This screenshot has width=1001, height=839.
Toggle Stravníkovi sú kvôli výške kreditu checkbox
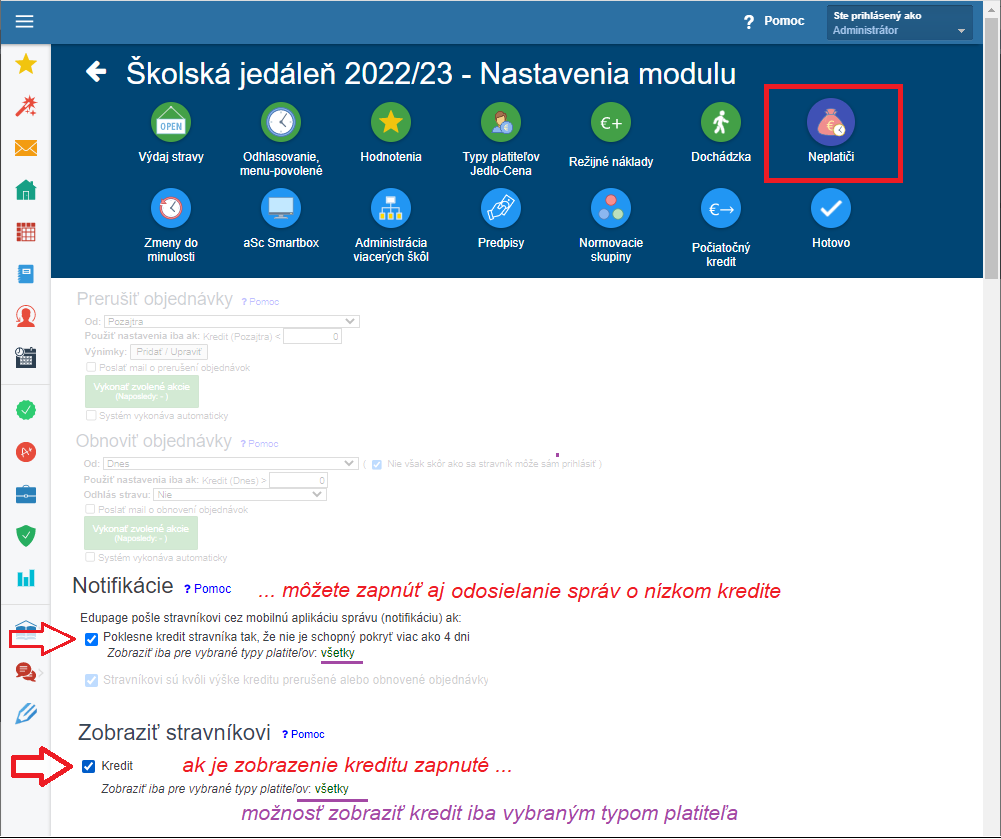[x=91, y=681]
